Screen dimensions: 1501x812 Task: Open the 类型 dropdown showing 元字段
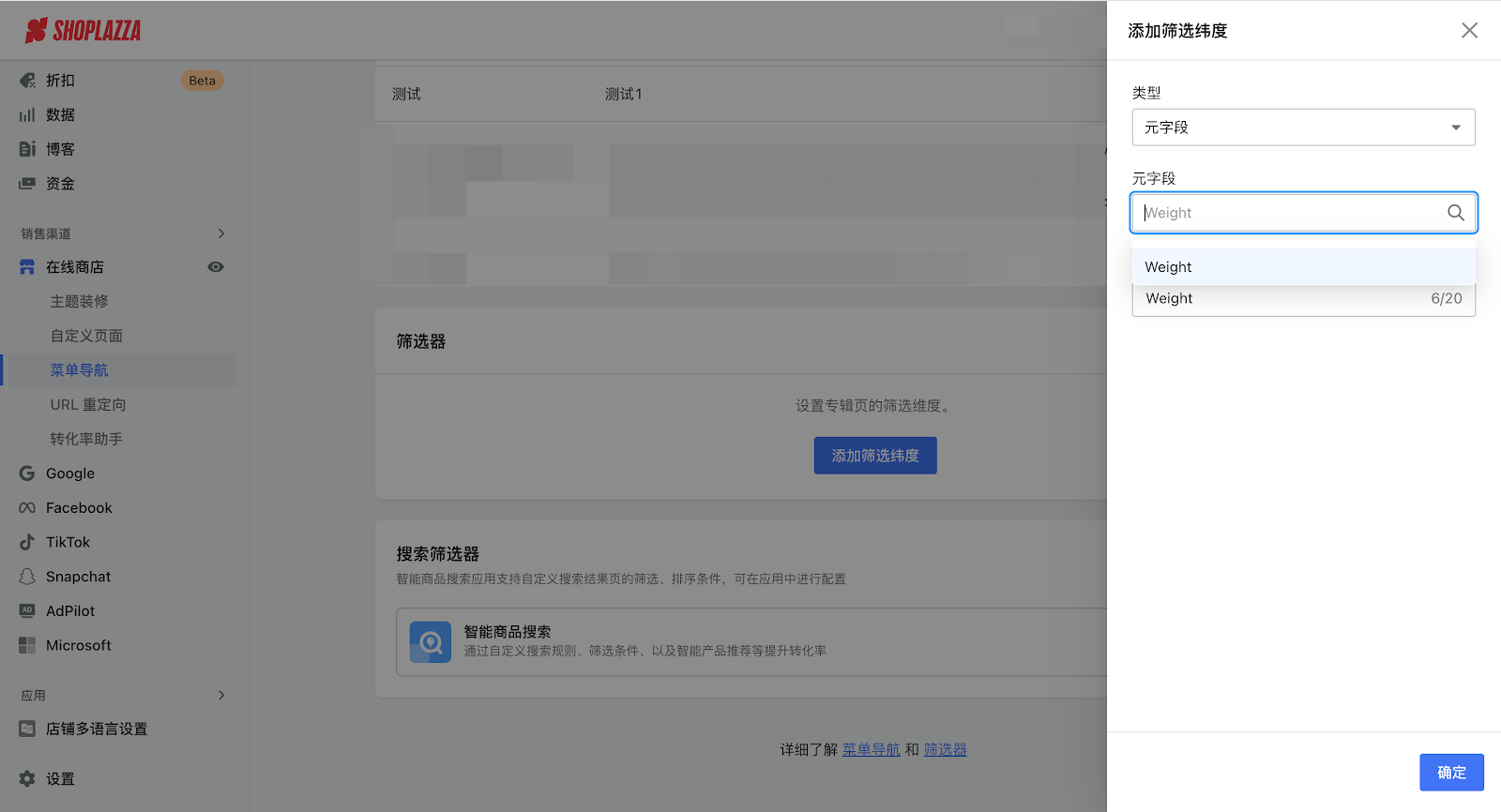tap(1302, 128)
